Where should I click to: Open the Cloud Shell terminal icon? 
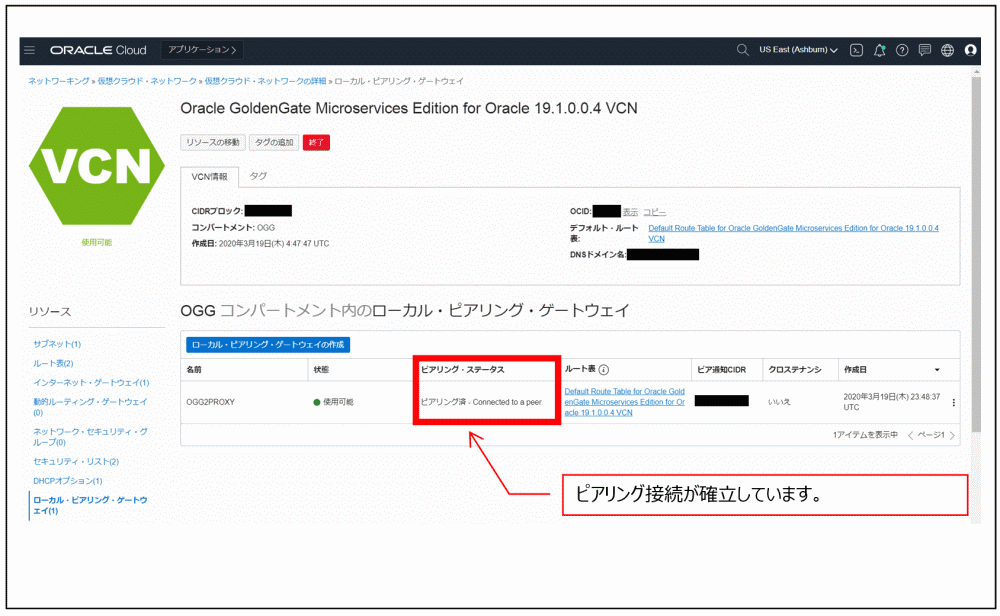coord(857,50)
